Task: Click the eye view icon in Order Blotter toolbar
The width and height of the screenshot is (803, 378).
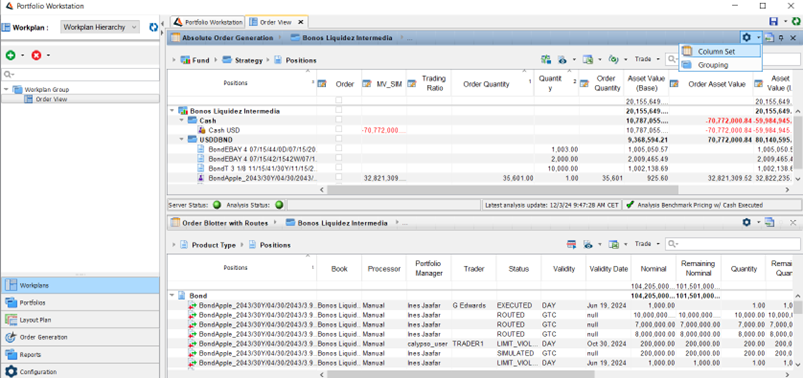Action: (587, 244)
